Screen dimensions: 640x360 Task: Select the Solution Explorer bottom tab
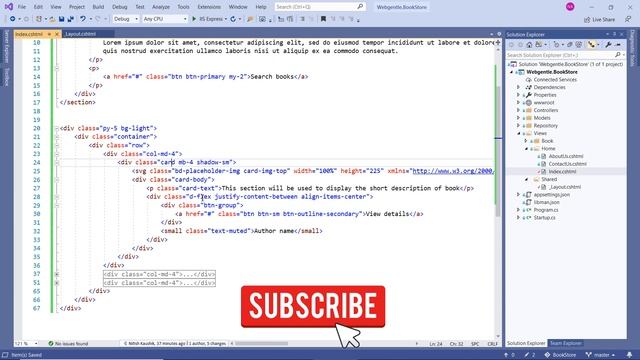click(x=526, y=343)
